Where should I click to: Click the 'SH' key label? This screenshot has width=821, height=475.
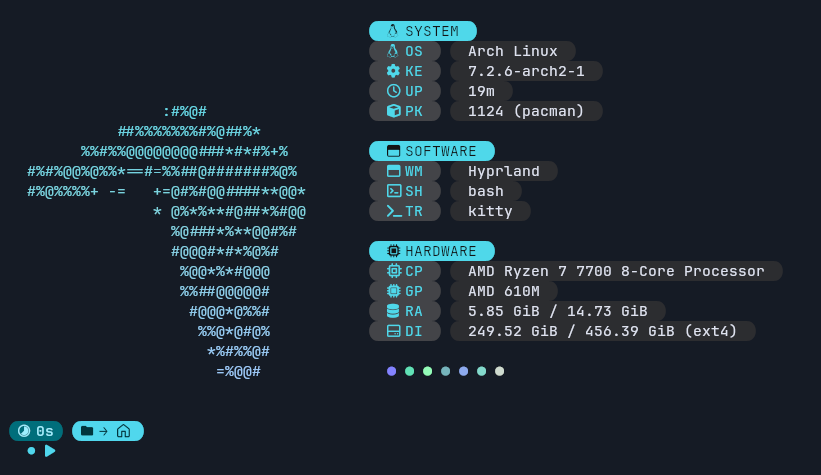click(414, 191)
